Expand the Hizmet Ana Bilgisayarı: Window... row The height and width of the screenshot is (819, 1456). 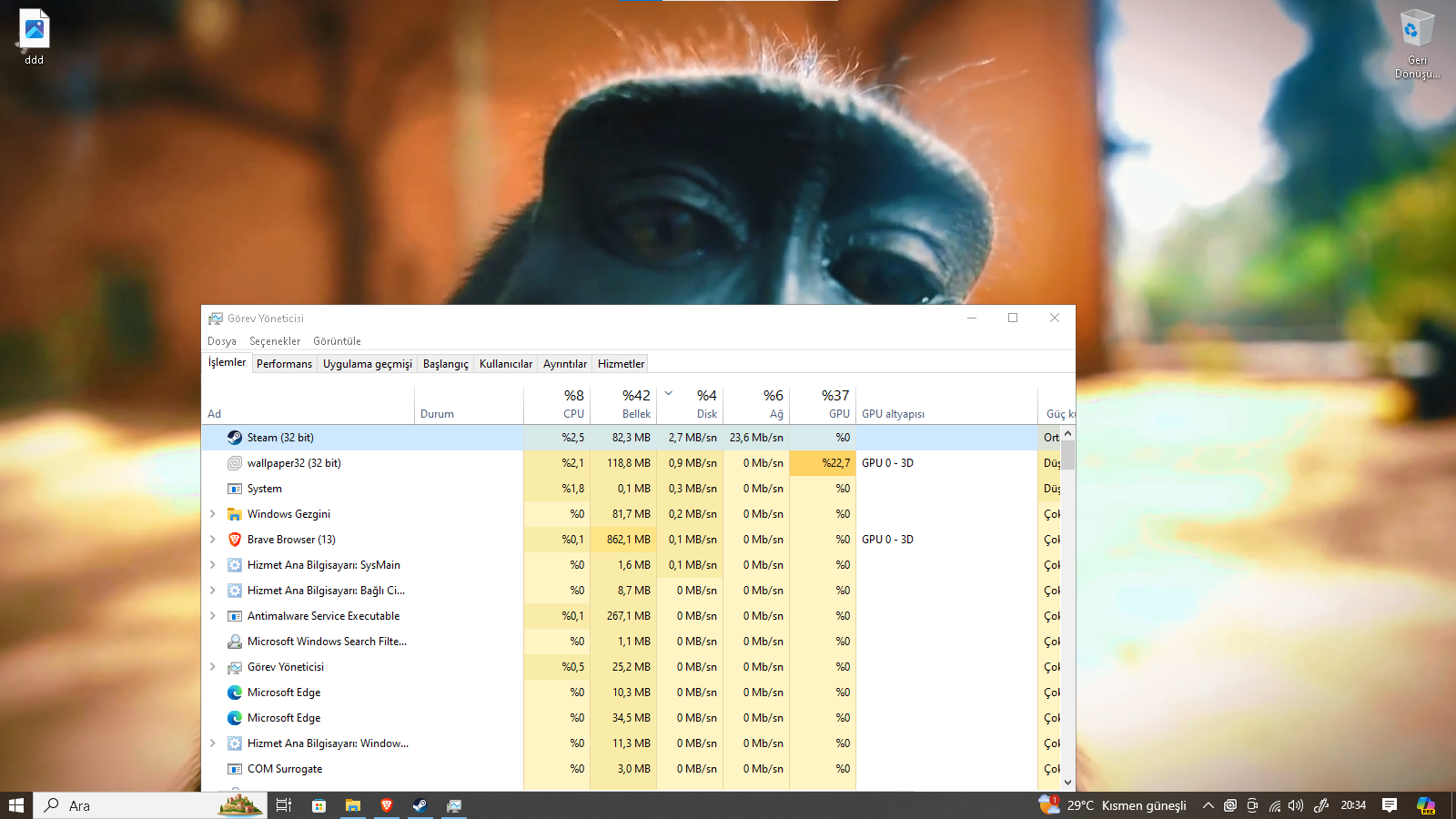pyautogui.click(x=213, y=743)
